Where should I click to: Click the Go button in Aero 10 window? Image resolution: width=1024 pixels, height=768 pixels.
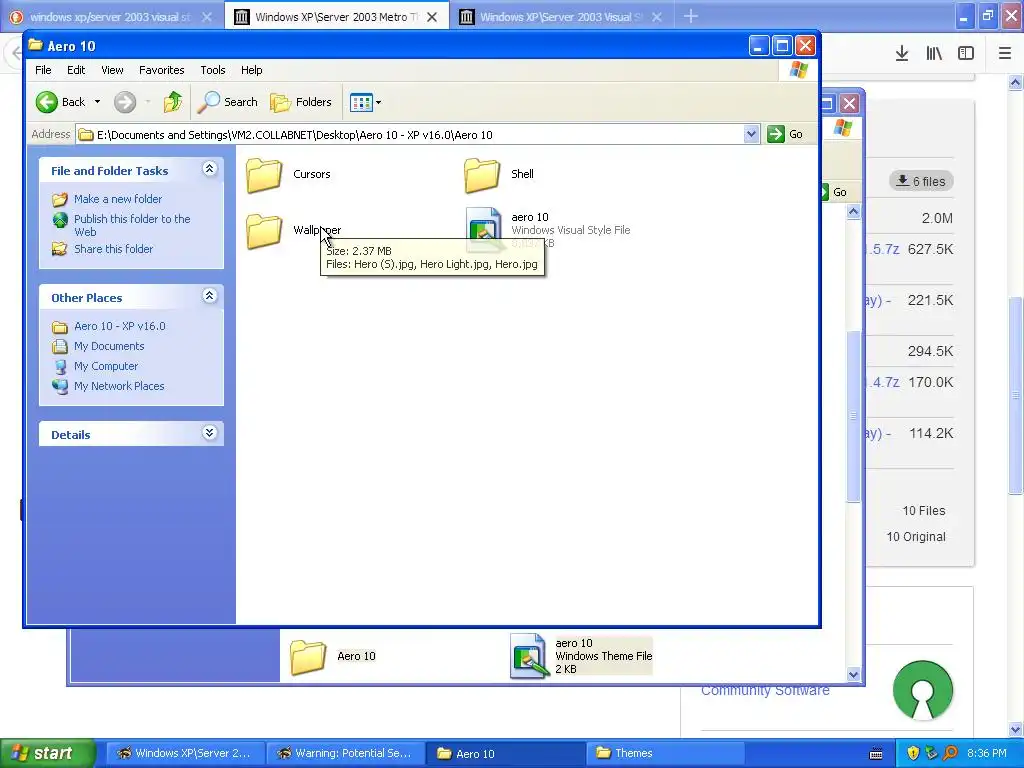tap(786, 135)
